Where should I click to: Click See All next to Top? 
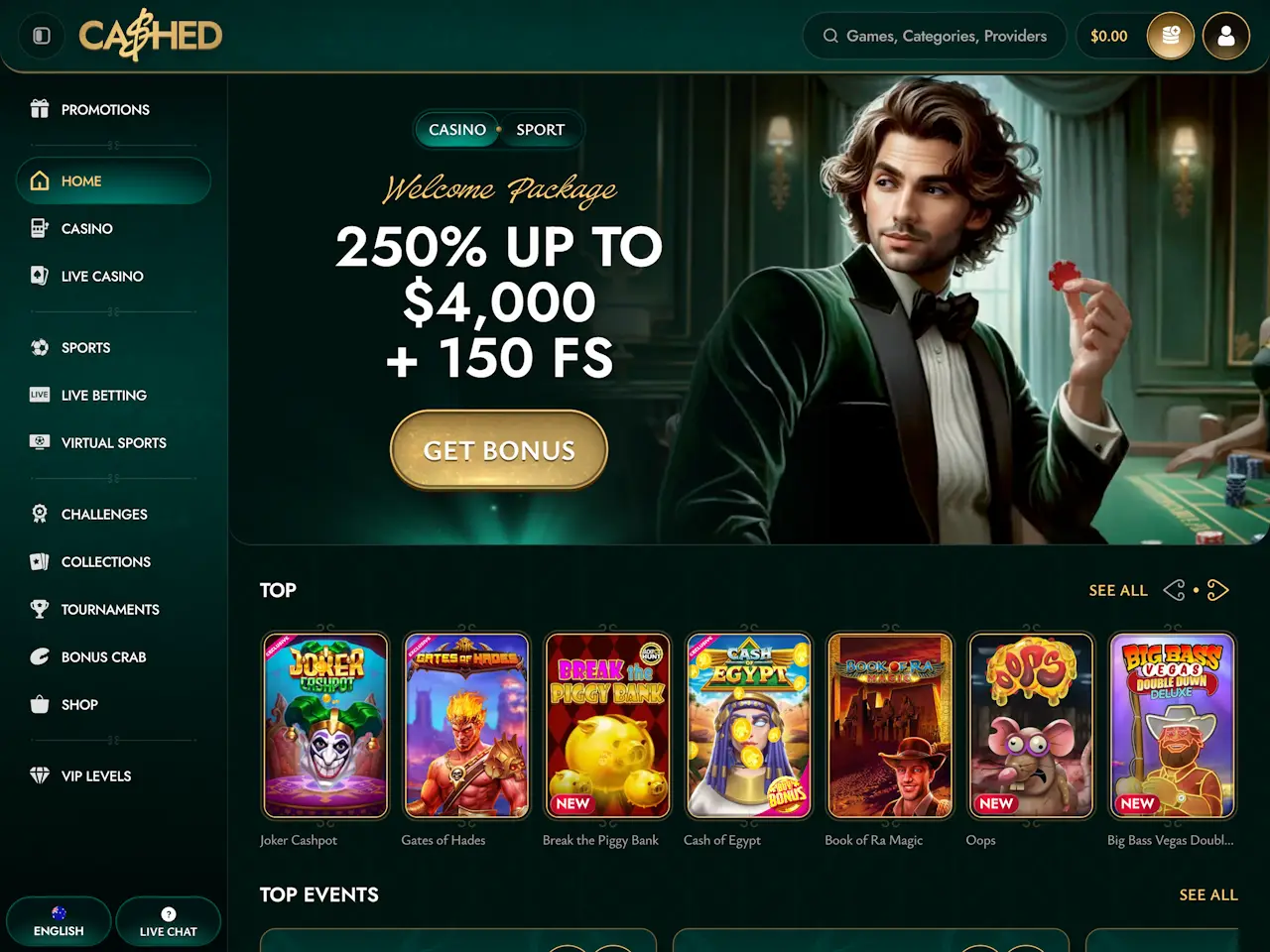pyautogui.click(x=1118, y=590)
